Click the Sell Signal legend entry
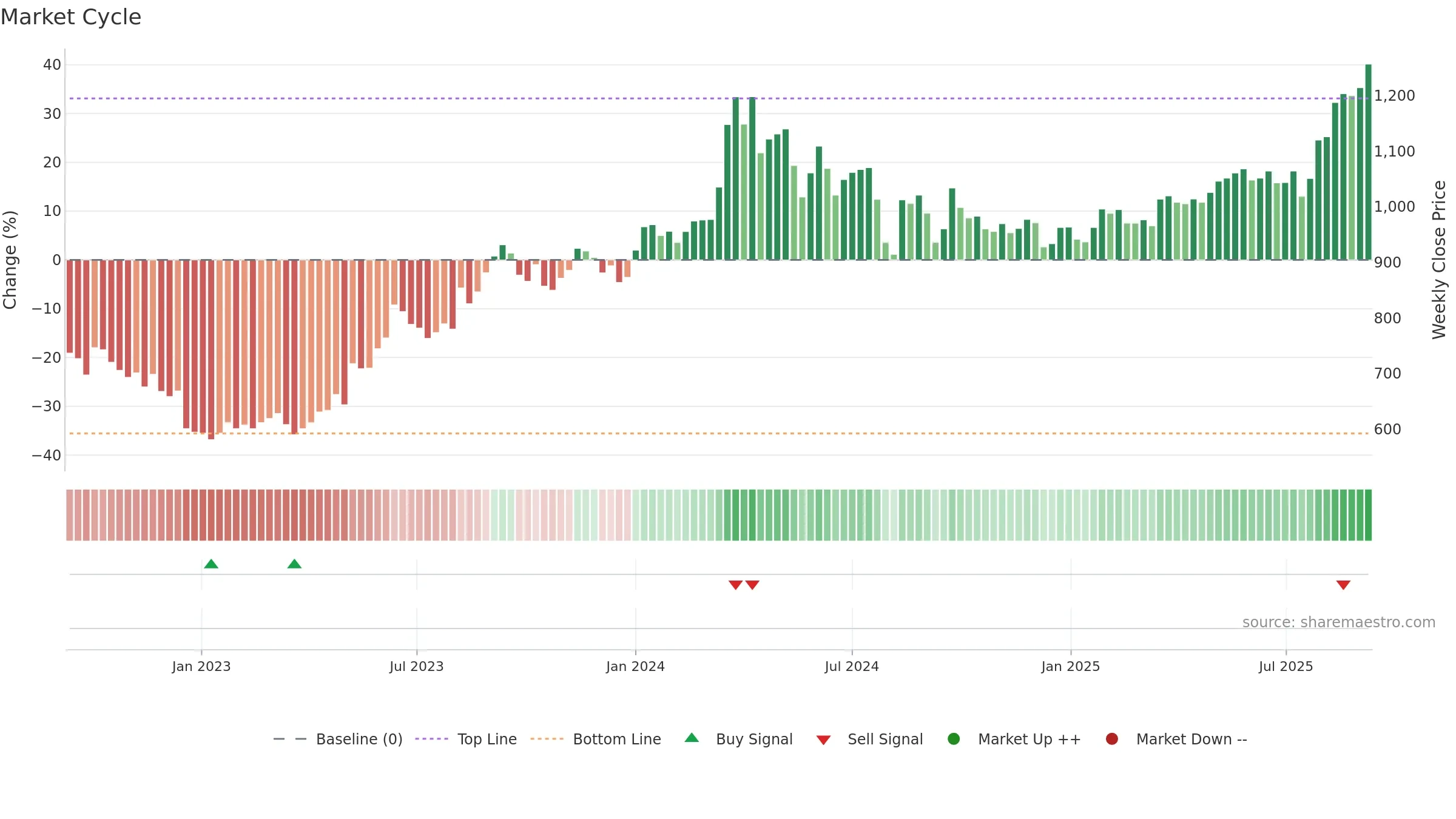The image size is (1456, 819). pos(869,739)
